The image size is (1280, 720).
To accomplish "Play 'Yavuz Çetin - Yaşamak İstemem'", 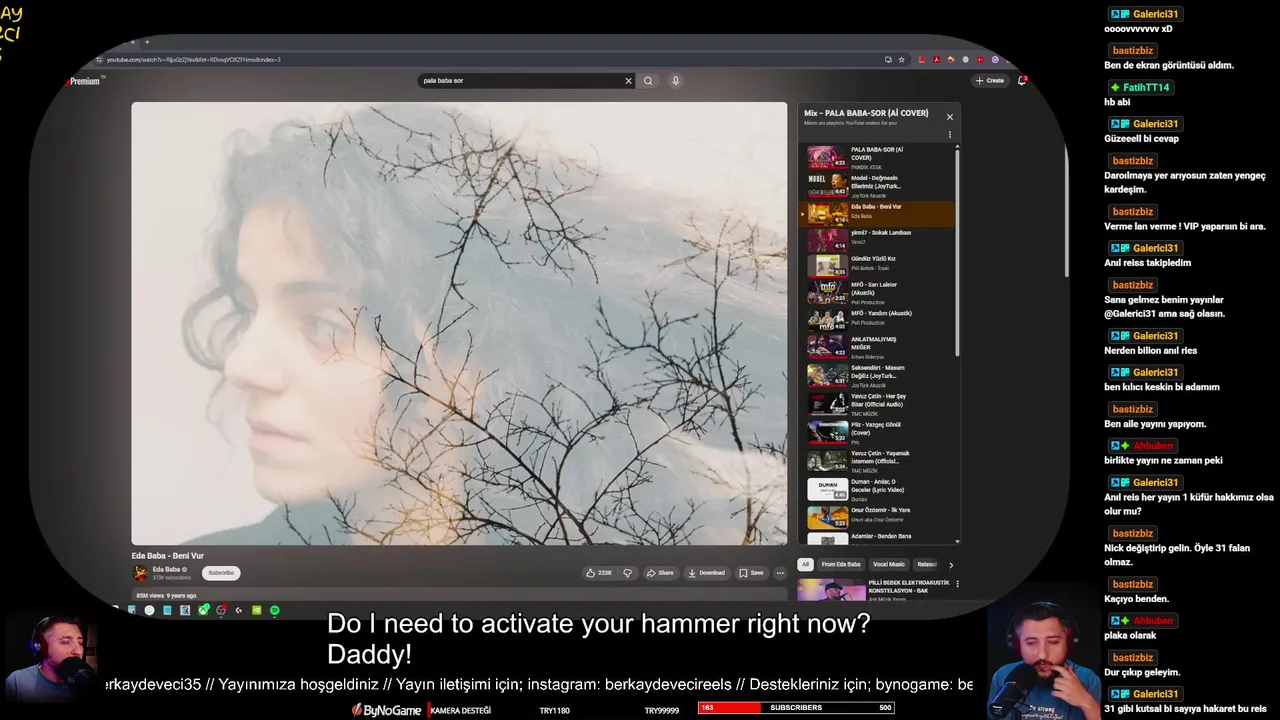I will tap(877, 460).
